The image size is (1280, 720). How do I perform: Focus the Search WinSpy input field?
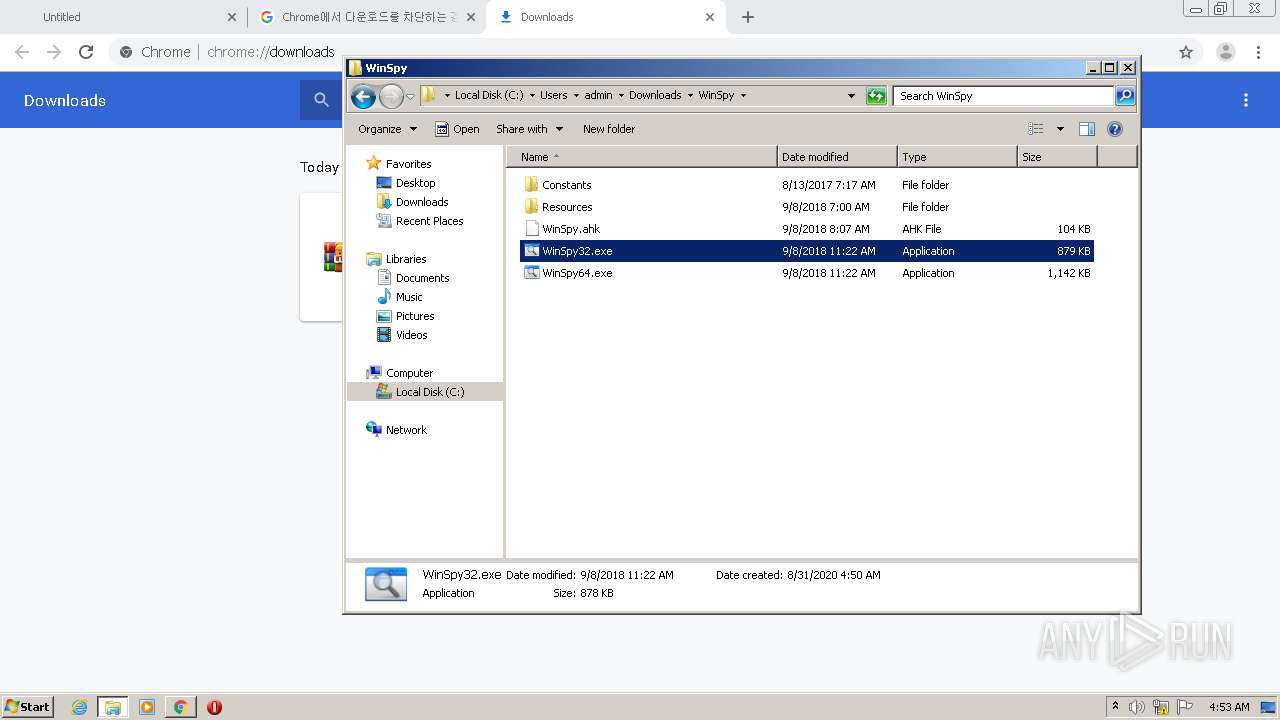click(1003, 96)
